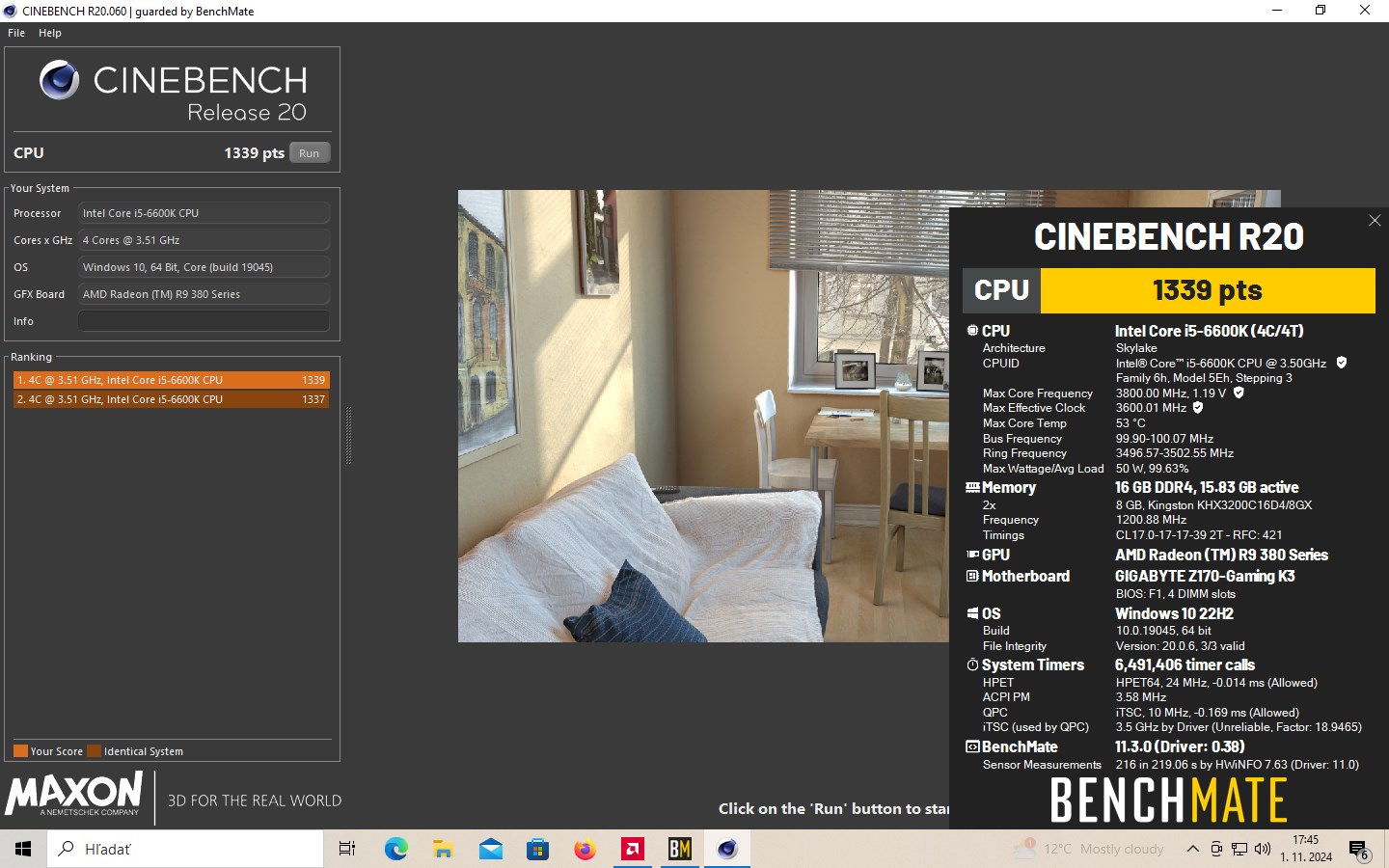1389x868 pixels.
Task: Click the Sensor Measurements value text
Action: click(x=1237, y=765)
